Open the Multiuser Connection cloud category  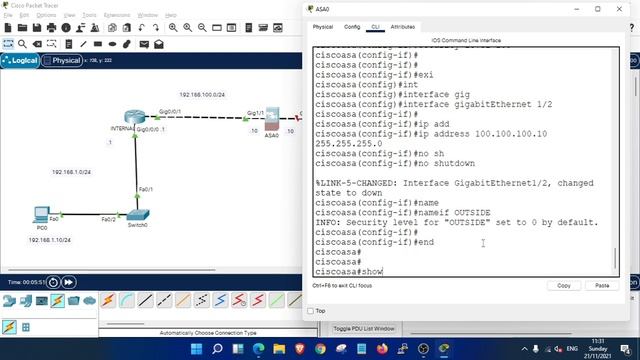coord(89,301)
